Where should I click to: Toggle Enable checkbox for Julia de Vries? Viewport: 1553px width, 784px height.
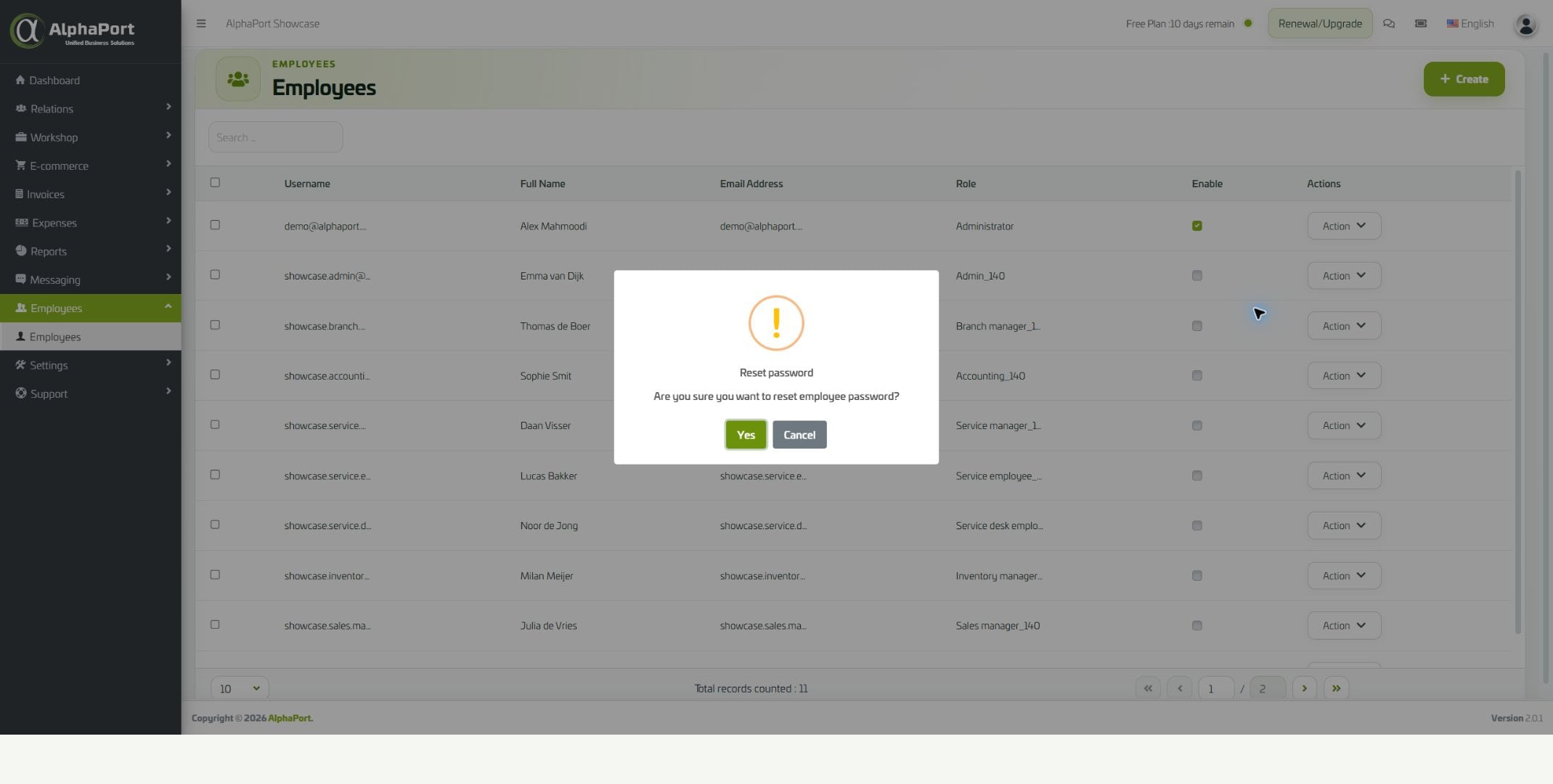coord(1197,626)
